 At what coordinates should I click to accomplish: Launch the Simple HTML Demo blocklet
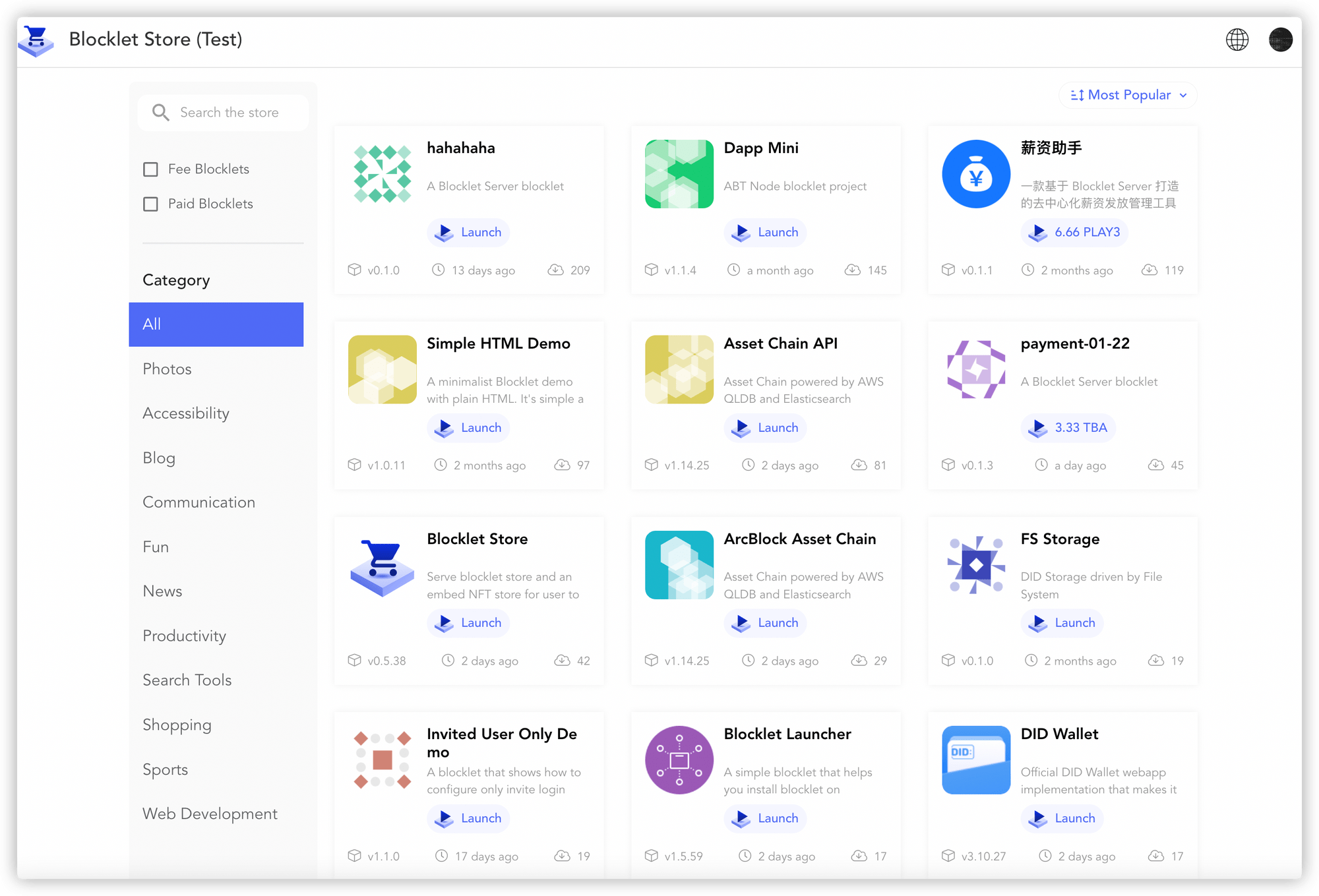tap(468, 427)
